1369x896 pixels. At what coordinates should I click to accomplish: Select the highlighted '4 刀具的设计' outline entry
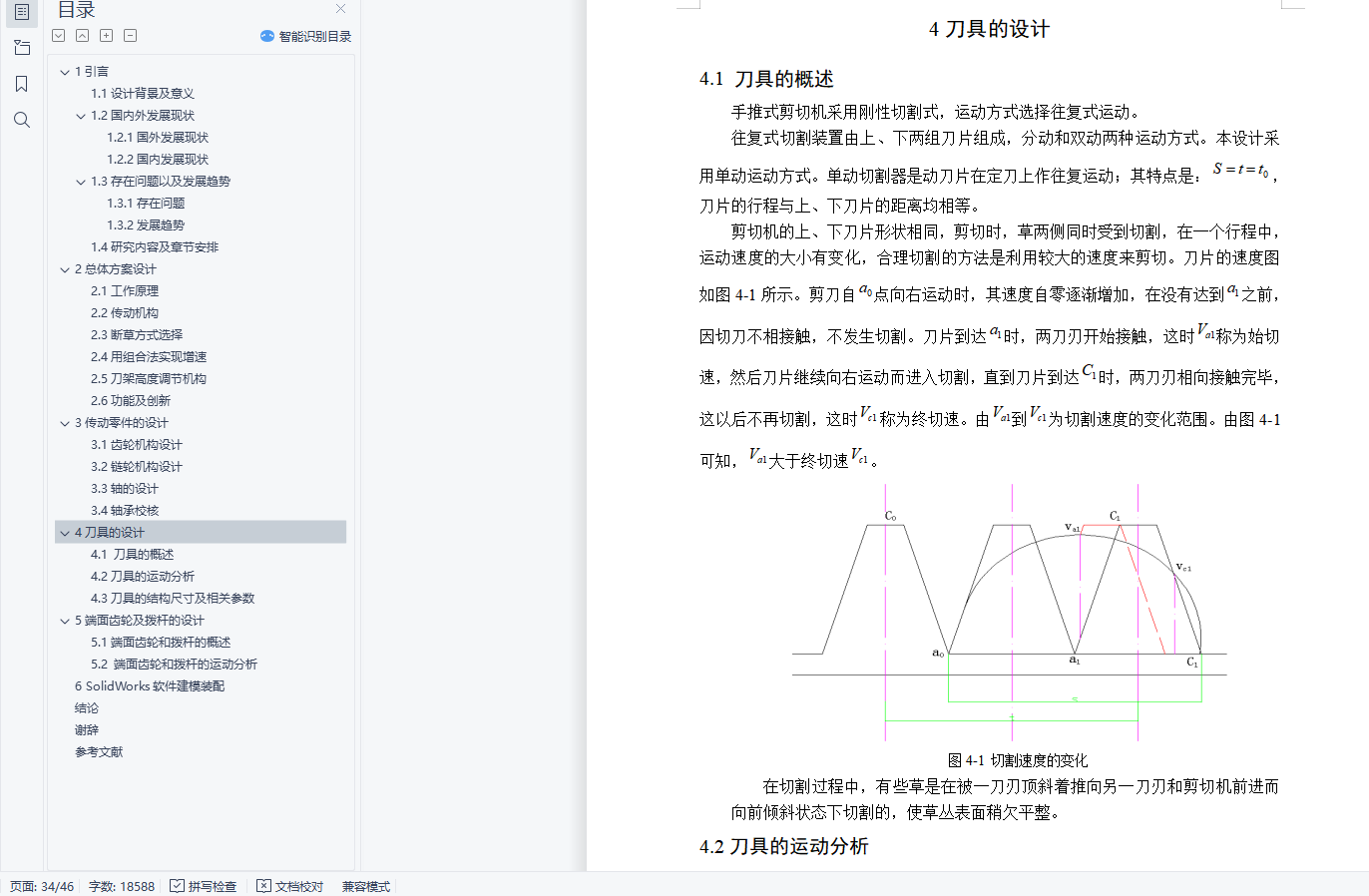pos(201,533)
